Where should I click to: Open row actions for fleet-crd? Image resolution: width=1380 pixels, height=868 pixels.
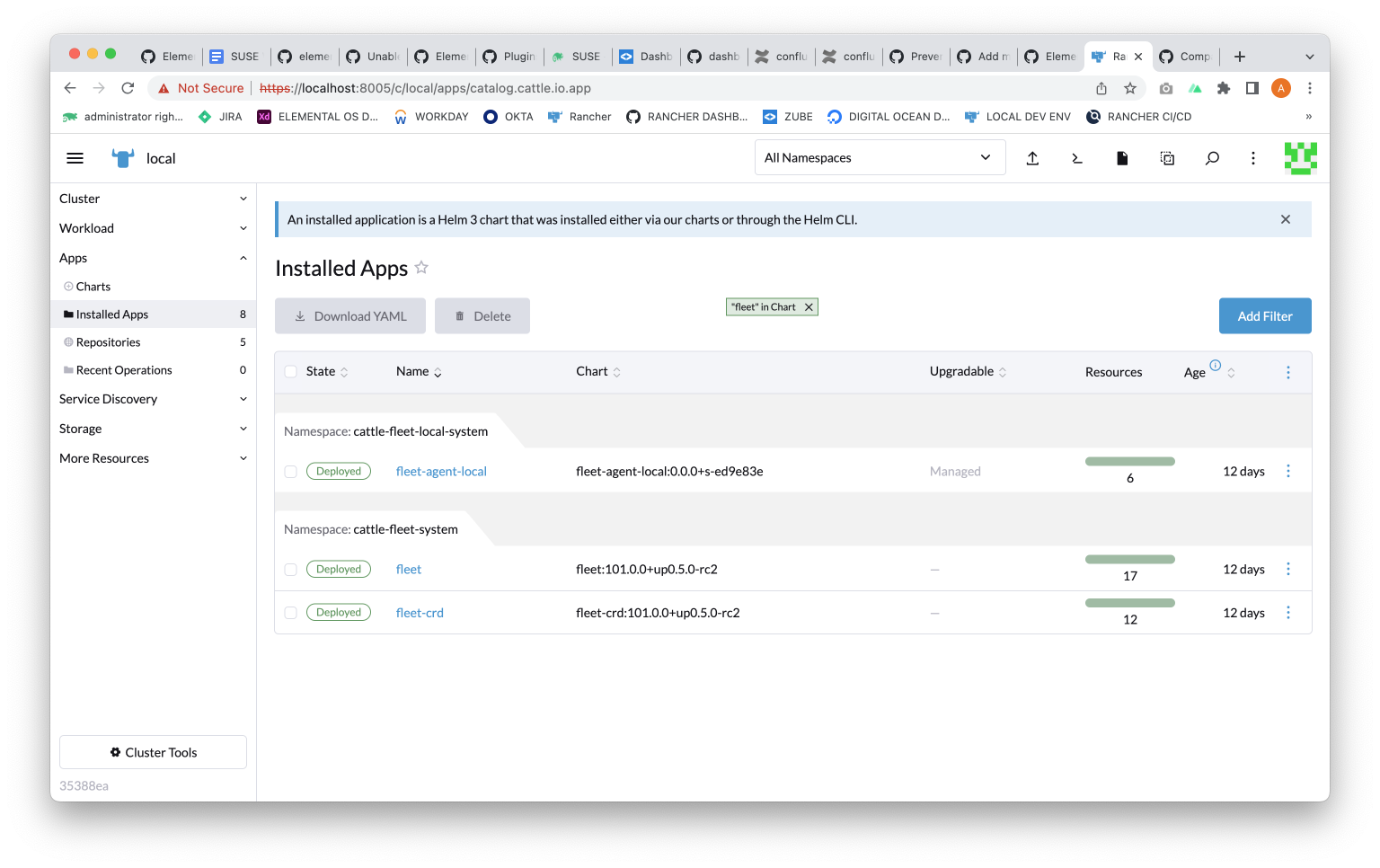point(1288,612)
